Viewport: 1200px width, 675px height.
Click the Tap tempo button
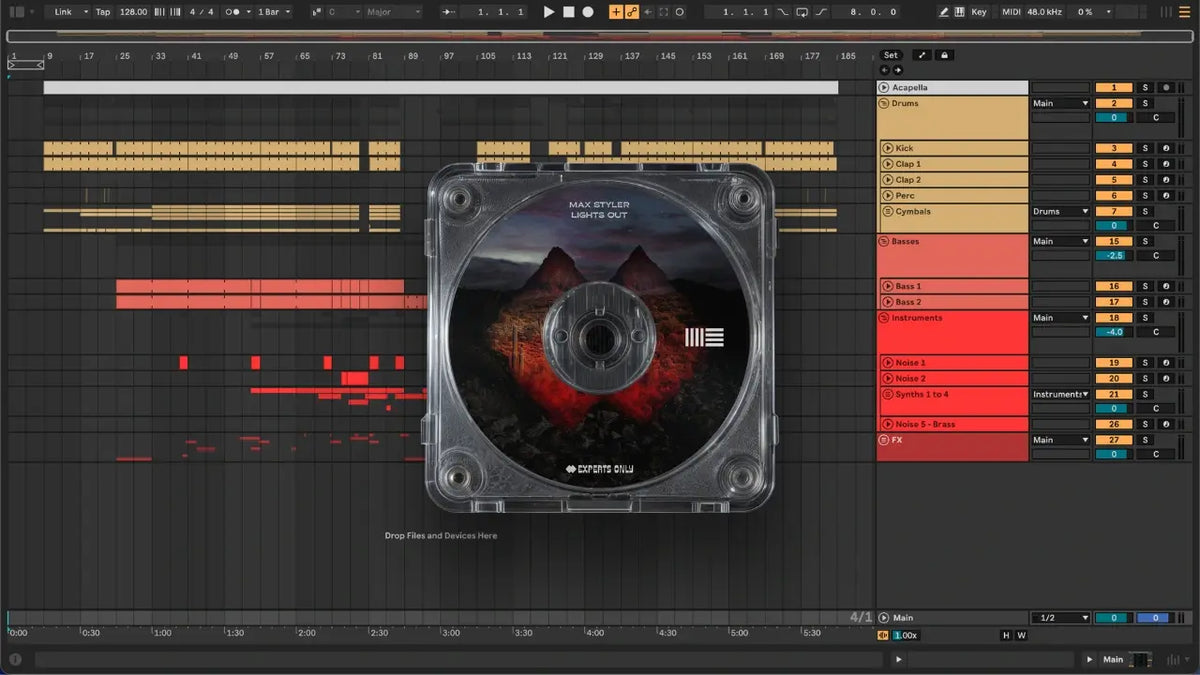[103, 12]
